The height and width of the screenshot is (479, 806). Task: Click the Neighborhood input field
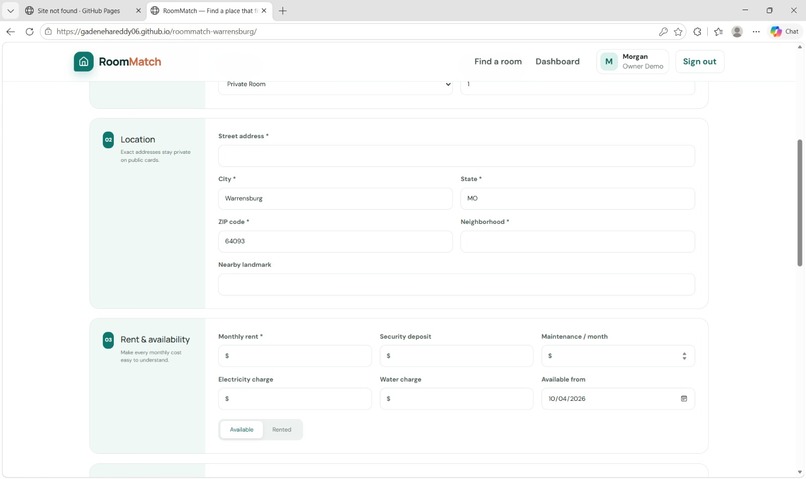pos(578,241)
